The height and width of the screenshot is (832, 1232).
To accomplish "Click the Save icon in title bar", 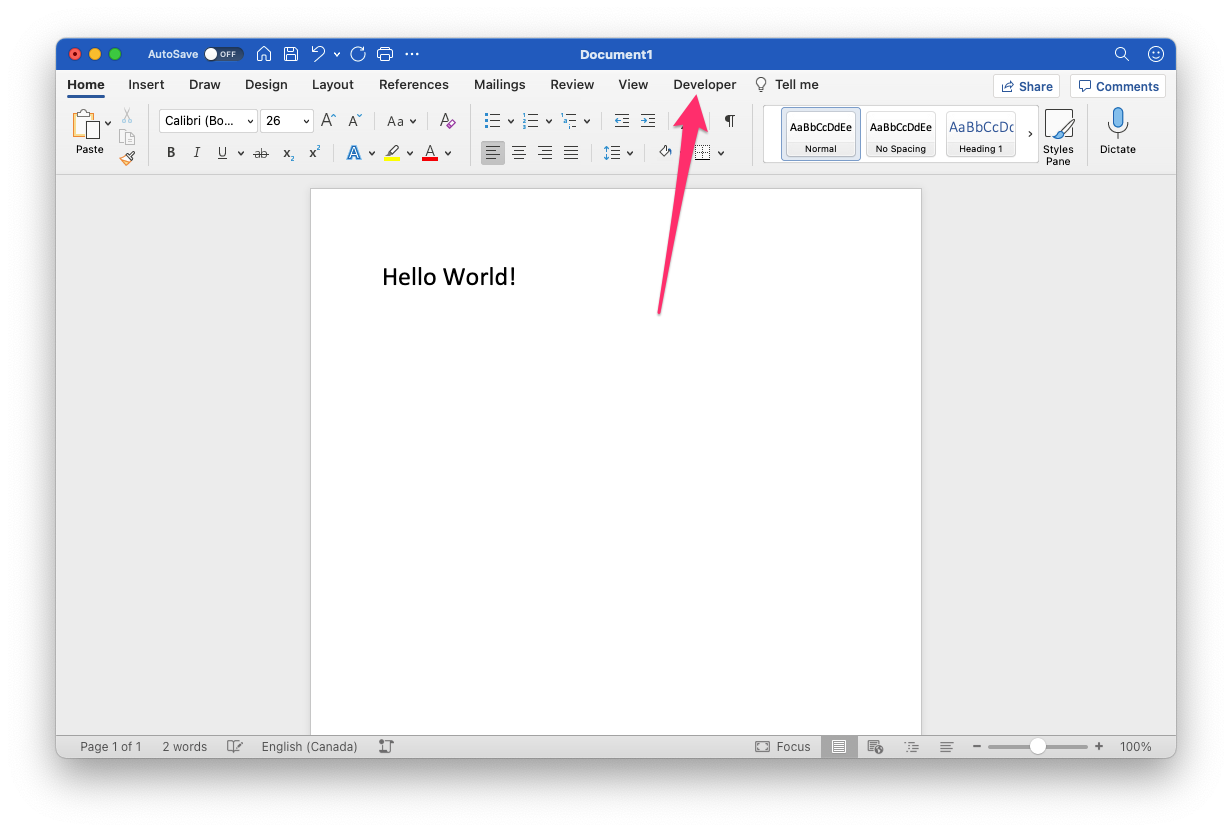I will [x=291, y=54].
